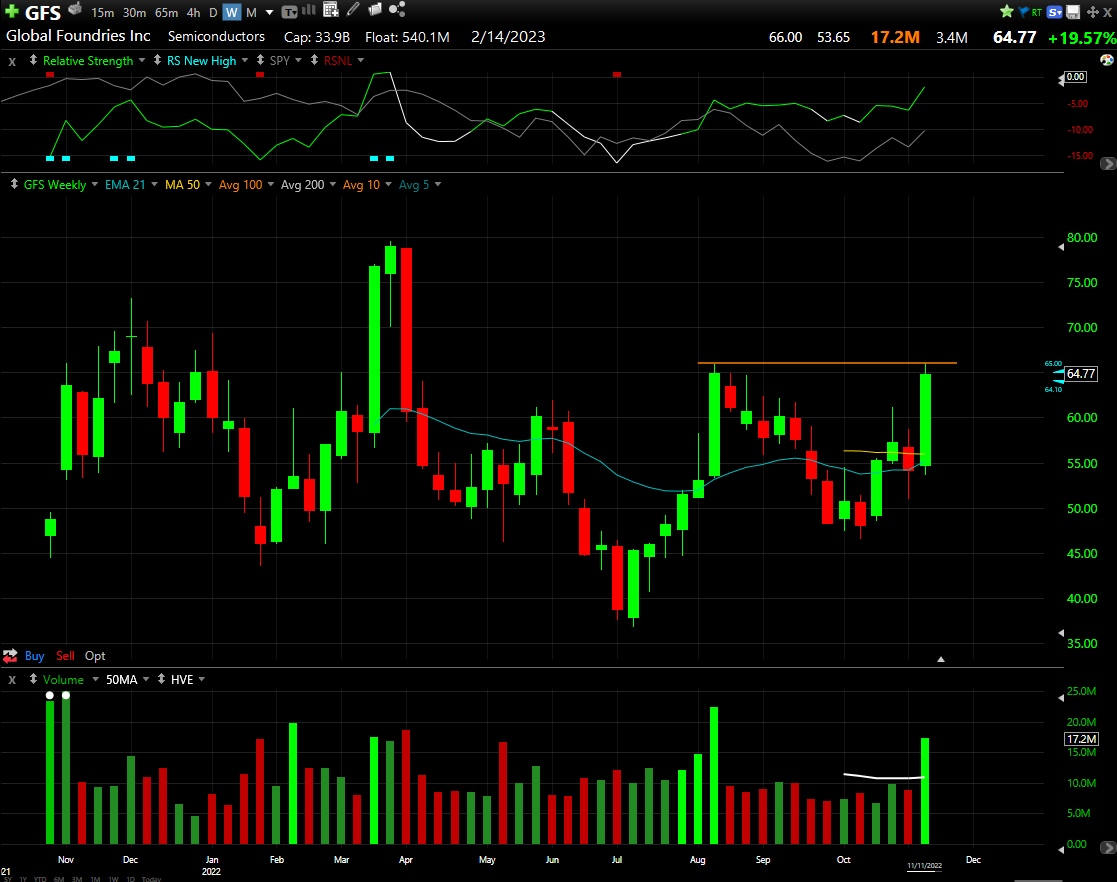This screenshot has height=882, width=1117.
Task: Click the 11/11/2022 date marker
Action: click(924, 866)
